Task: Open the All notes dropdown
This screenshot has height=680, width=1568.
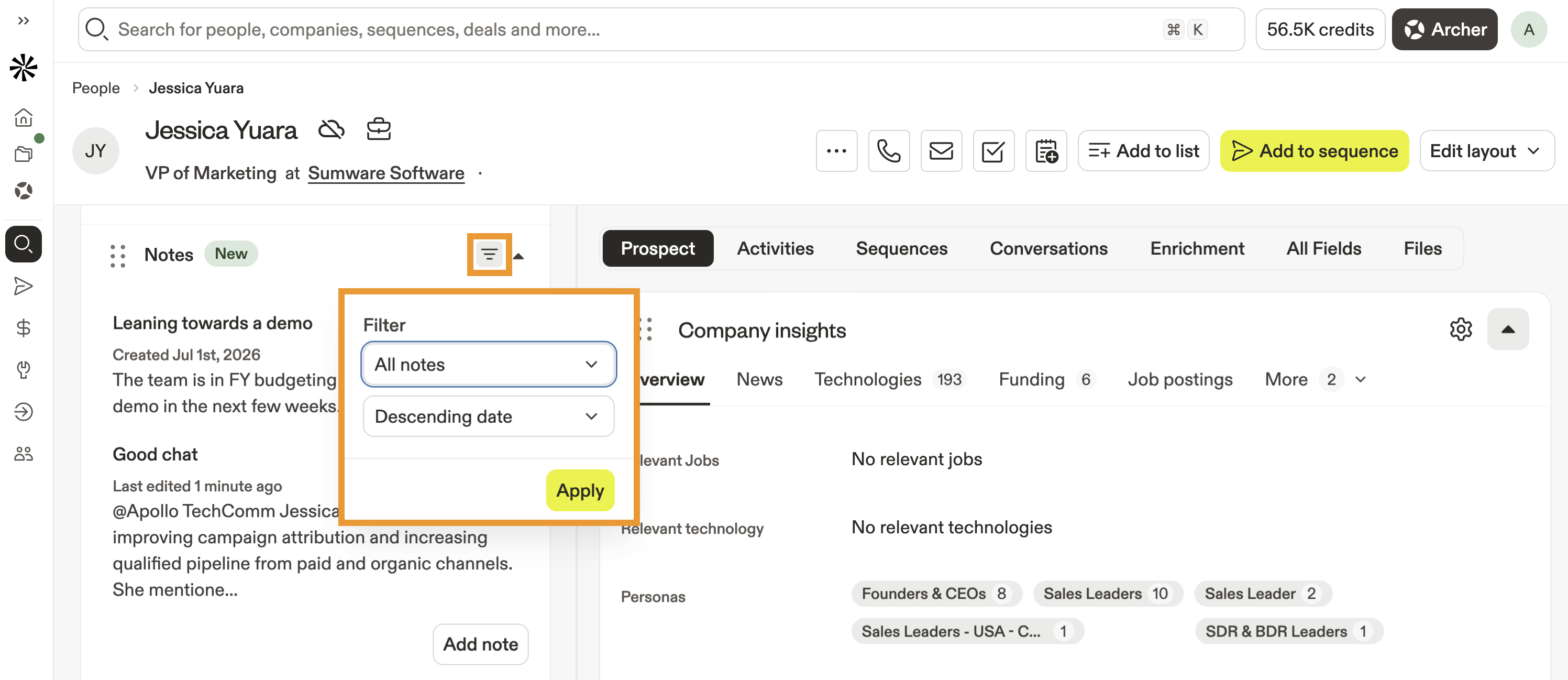Action: click(x=488, y=364)
